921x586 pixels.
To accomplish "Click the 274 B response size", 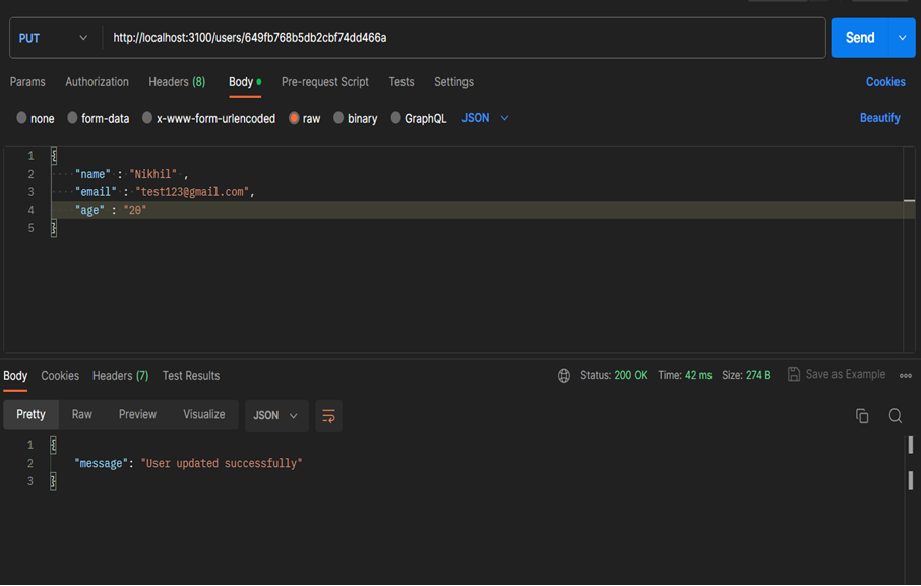I will click(758, 375).
